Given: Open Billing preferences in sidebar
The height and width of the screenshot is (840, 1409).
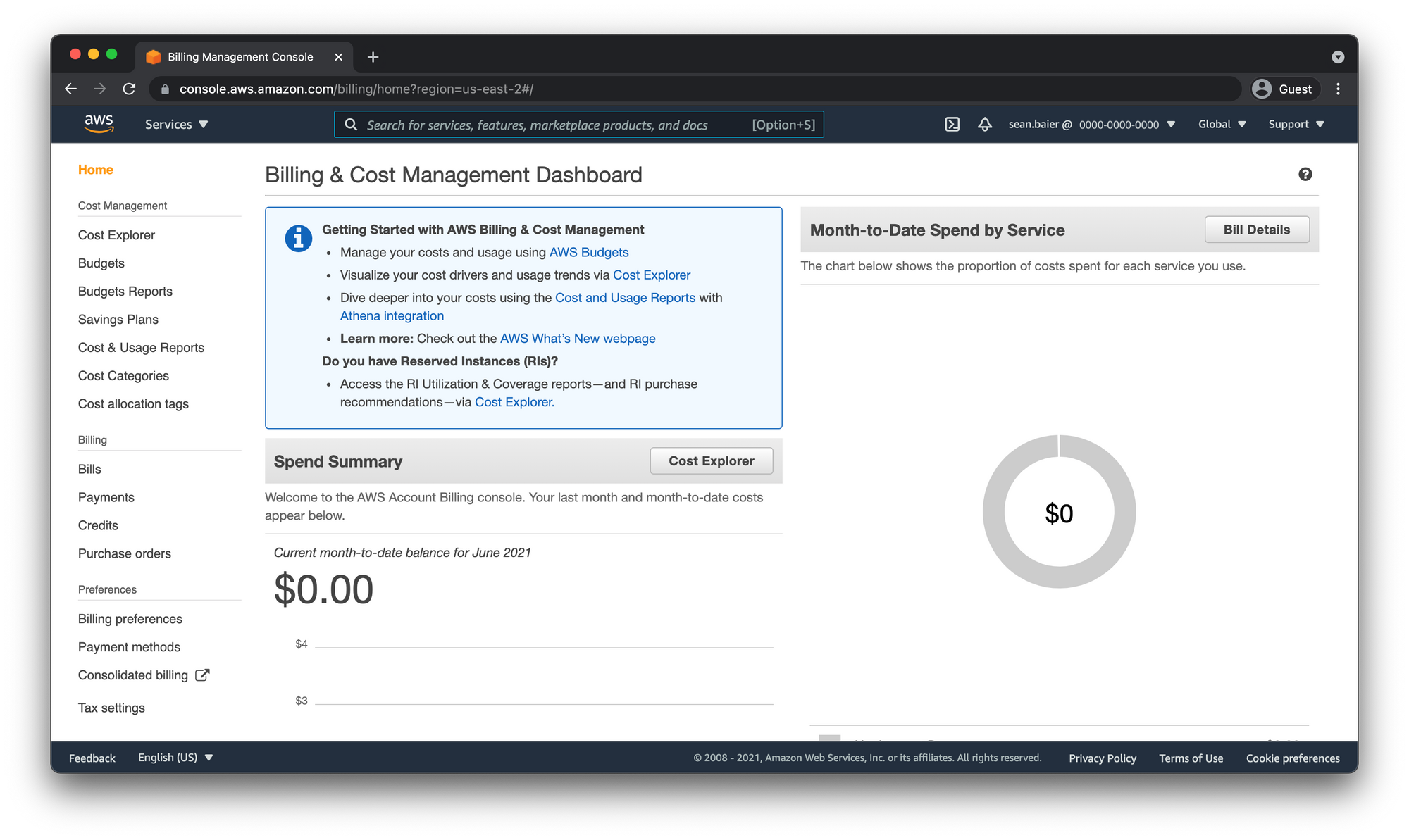Looking at the screenshot, I should [130, 619].
